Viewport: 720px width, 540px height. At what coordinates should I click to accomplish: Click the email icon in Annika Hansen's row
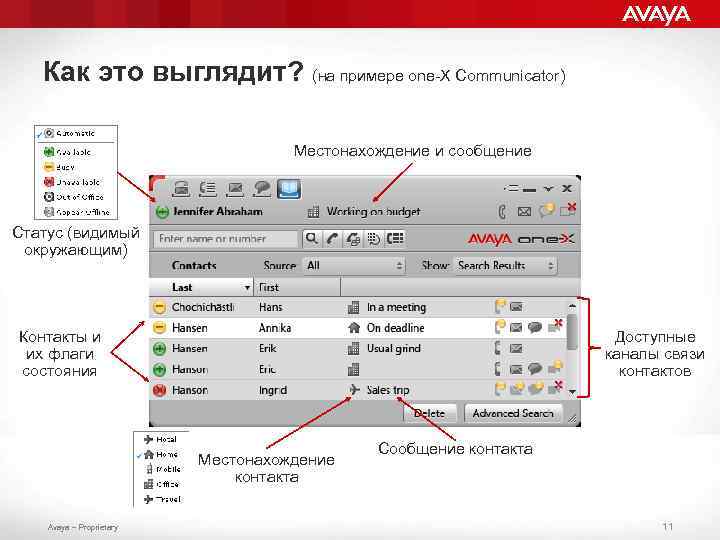[516, 328]
